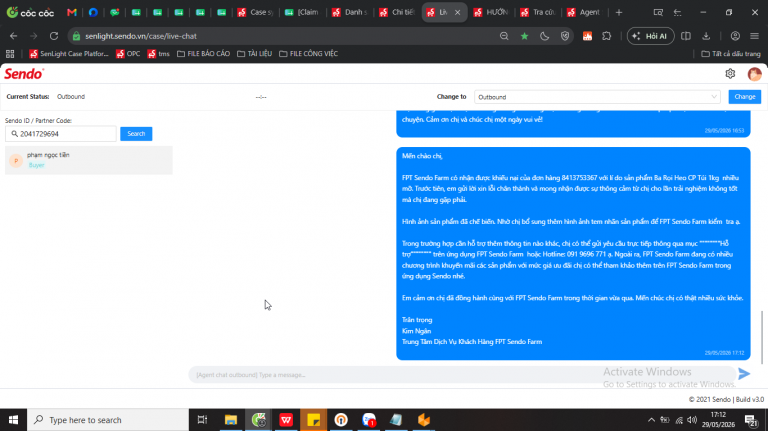The image size is (768, 431).
Task: Close the active live-chat tab
Action: pyautogui.click(x=457, y=12)
